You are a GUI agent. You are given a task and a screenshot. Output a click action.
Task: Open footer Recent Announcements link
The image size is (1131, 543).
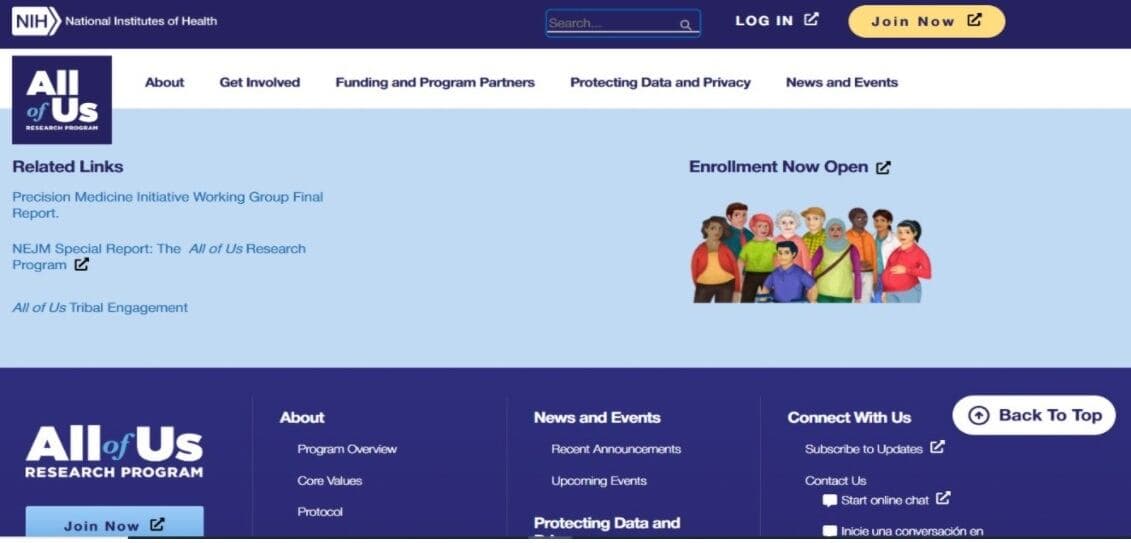616,449
